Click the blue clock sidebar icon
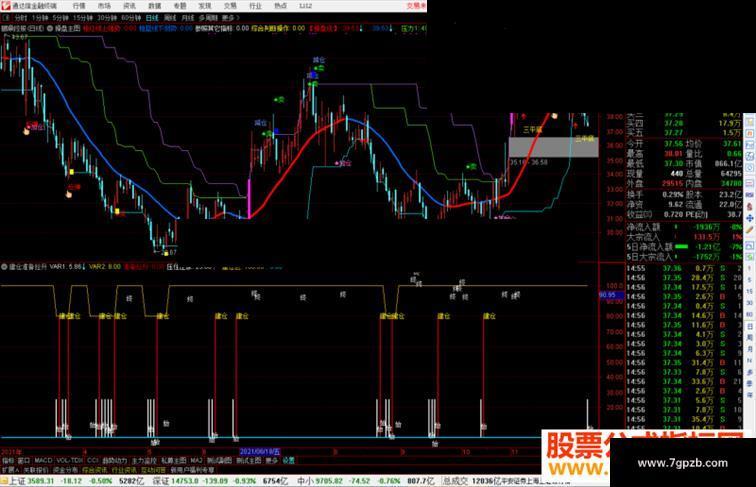The width and height of the screenshot is (756, 487). click(x=750, y=168)
